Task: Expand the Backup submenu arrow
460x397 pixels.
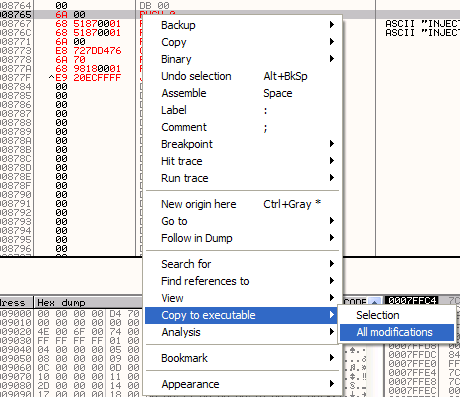Action: click(332, 25)
